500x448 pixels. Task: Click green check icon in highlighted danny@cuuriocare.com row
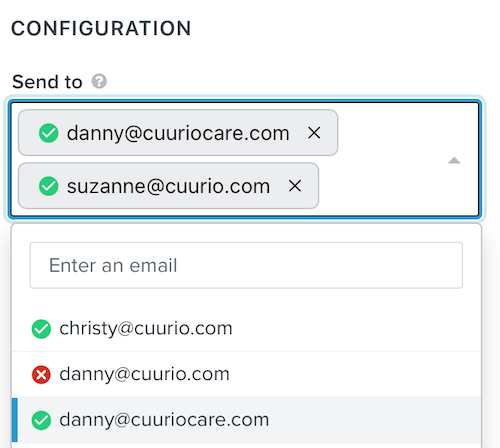(41, 420)
